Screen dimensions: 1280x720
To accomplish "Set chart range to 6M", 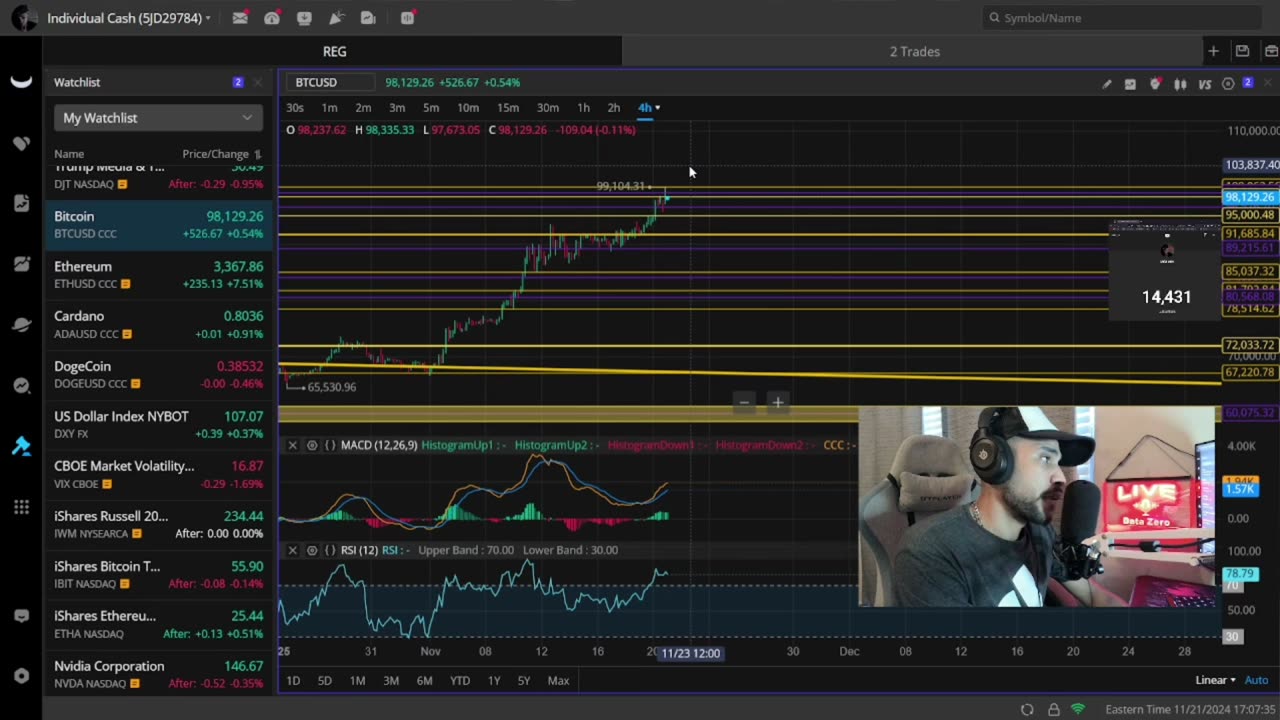I will pos(424,681).
